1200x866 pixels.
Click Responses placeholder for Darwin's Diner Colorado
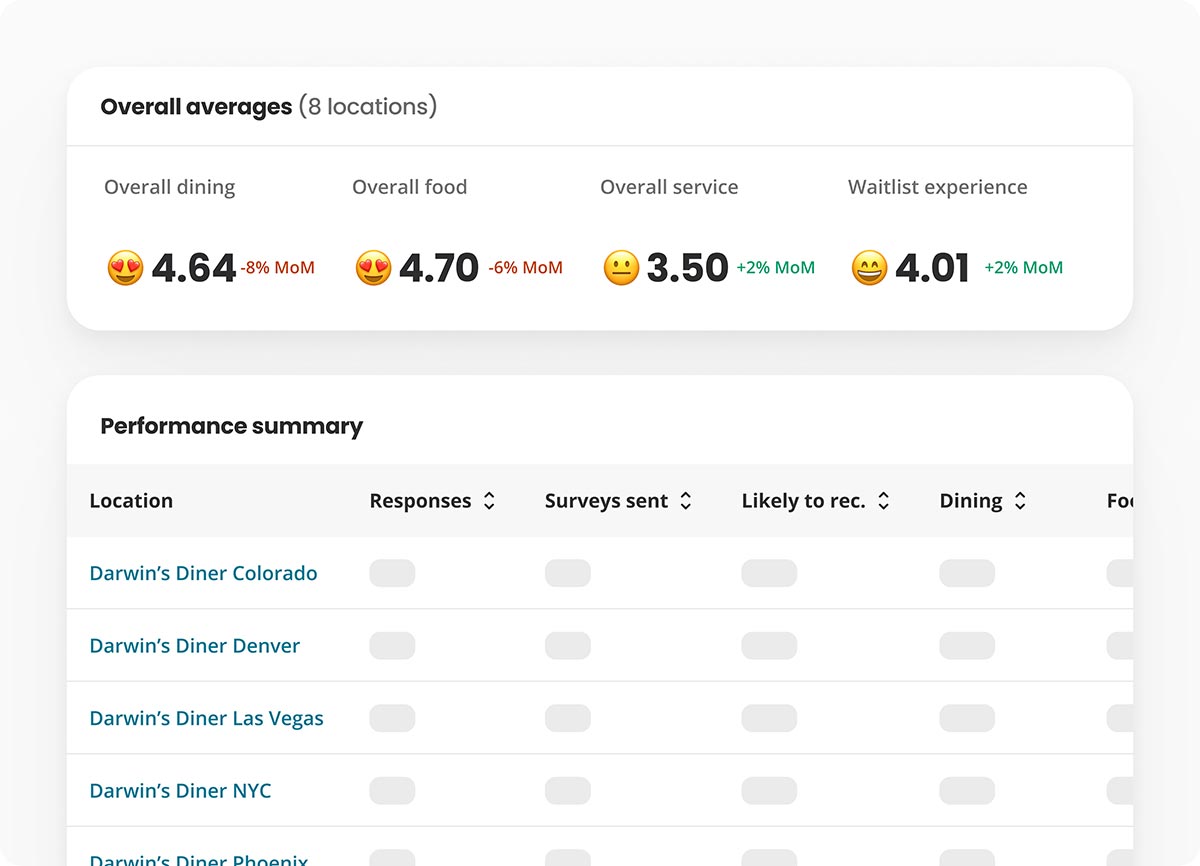click(392, 573)
